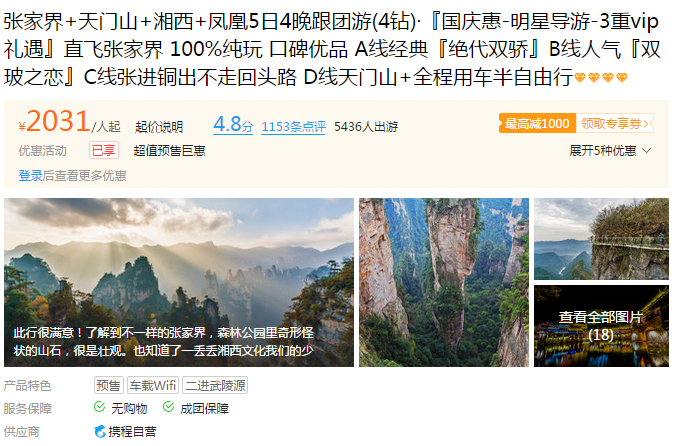Select the 二进武陵源 feature tag

(215, 385)
